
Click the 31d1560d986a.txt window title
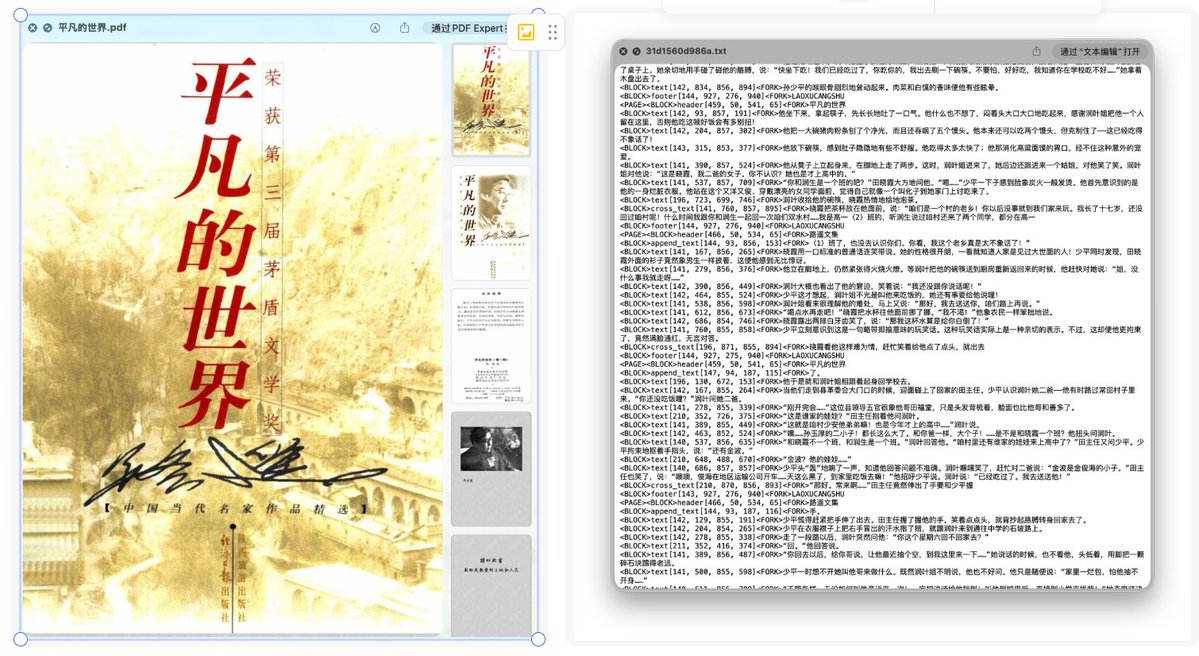tap(686, 51)
